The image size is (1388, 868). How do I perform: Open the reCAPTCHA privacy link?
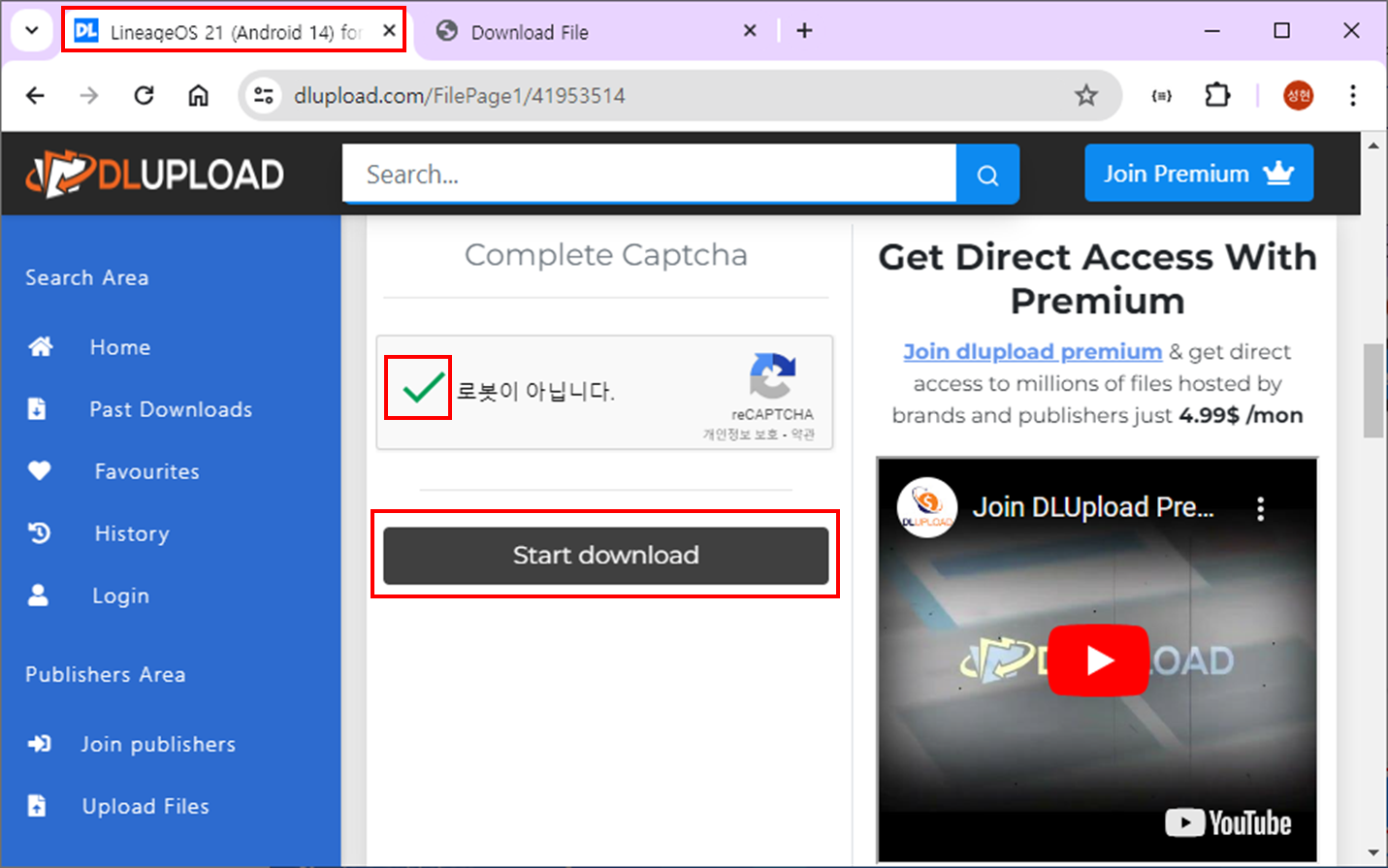click(740, 434)
